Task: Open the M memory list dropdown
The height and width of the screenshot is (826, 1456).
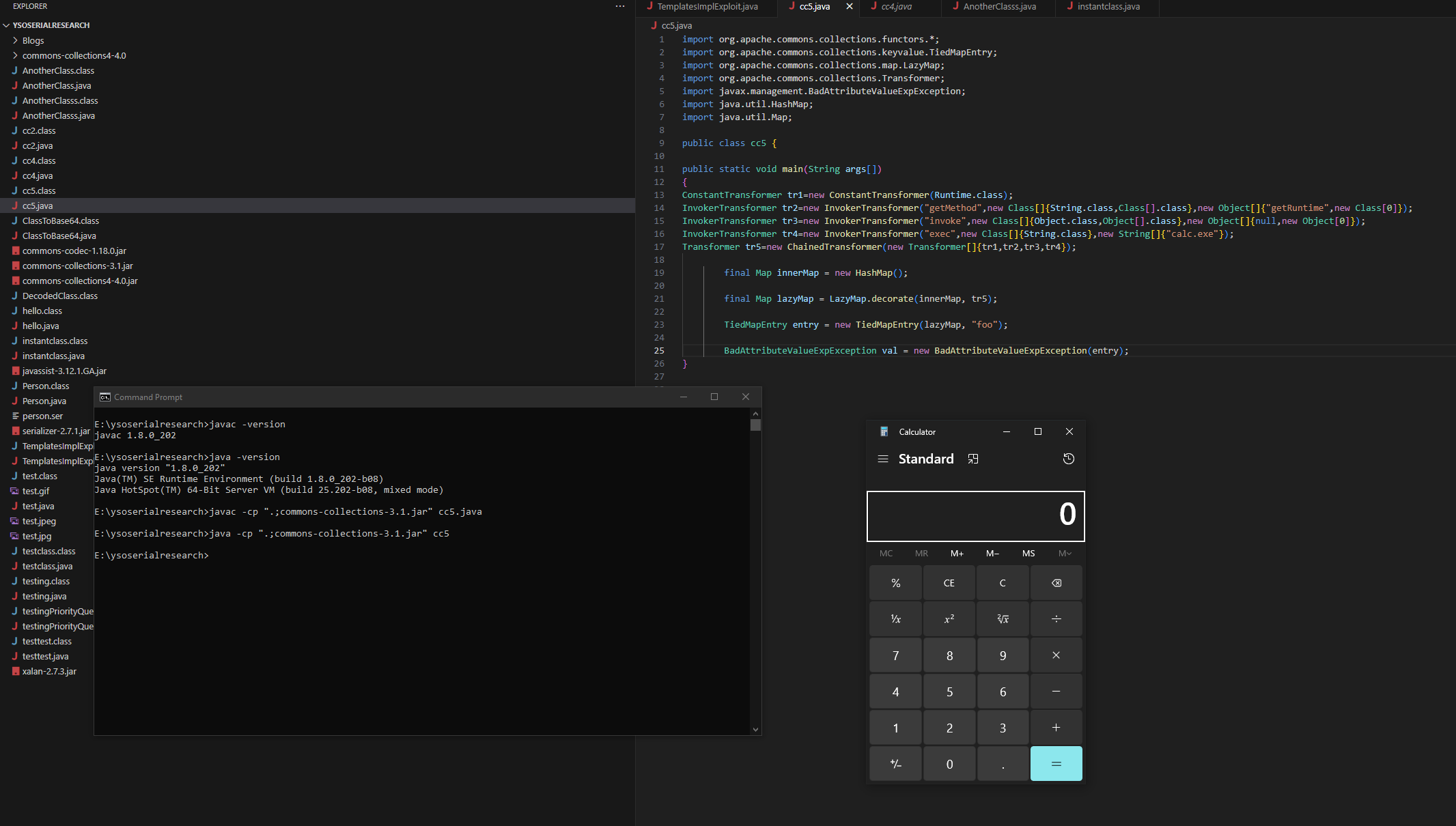Action: pyautogui.click(x=1065, y=554)
